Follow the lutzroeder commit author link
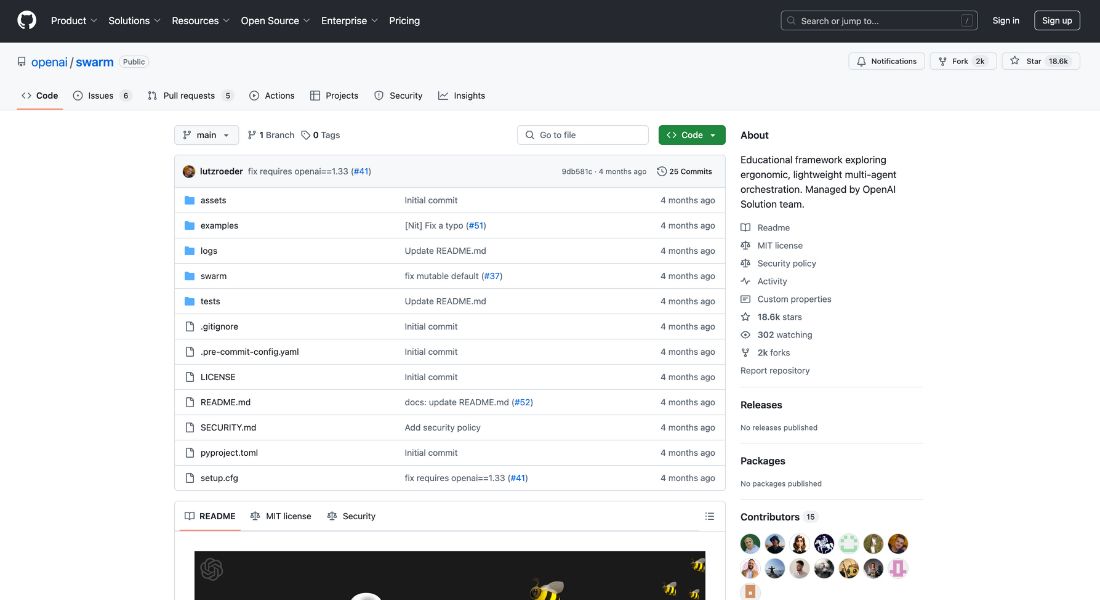The height and width of the screenshot is (600, 1100). (x=221, y=171)
